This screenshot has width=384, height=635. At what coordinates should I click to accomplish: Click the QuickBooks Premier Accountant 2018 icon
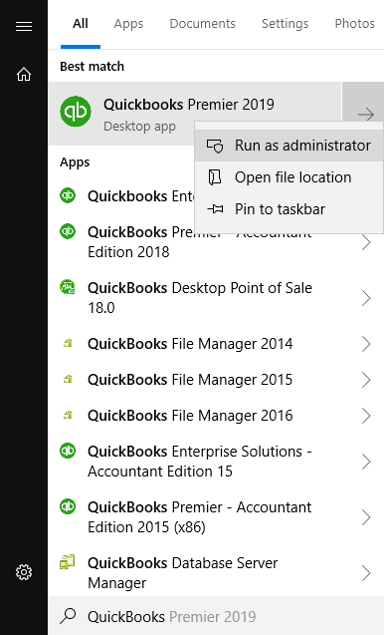click(x=68, y=232)
